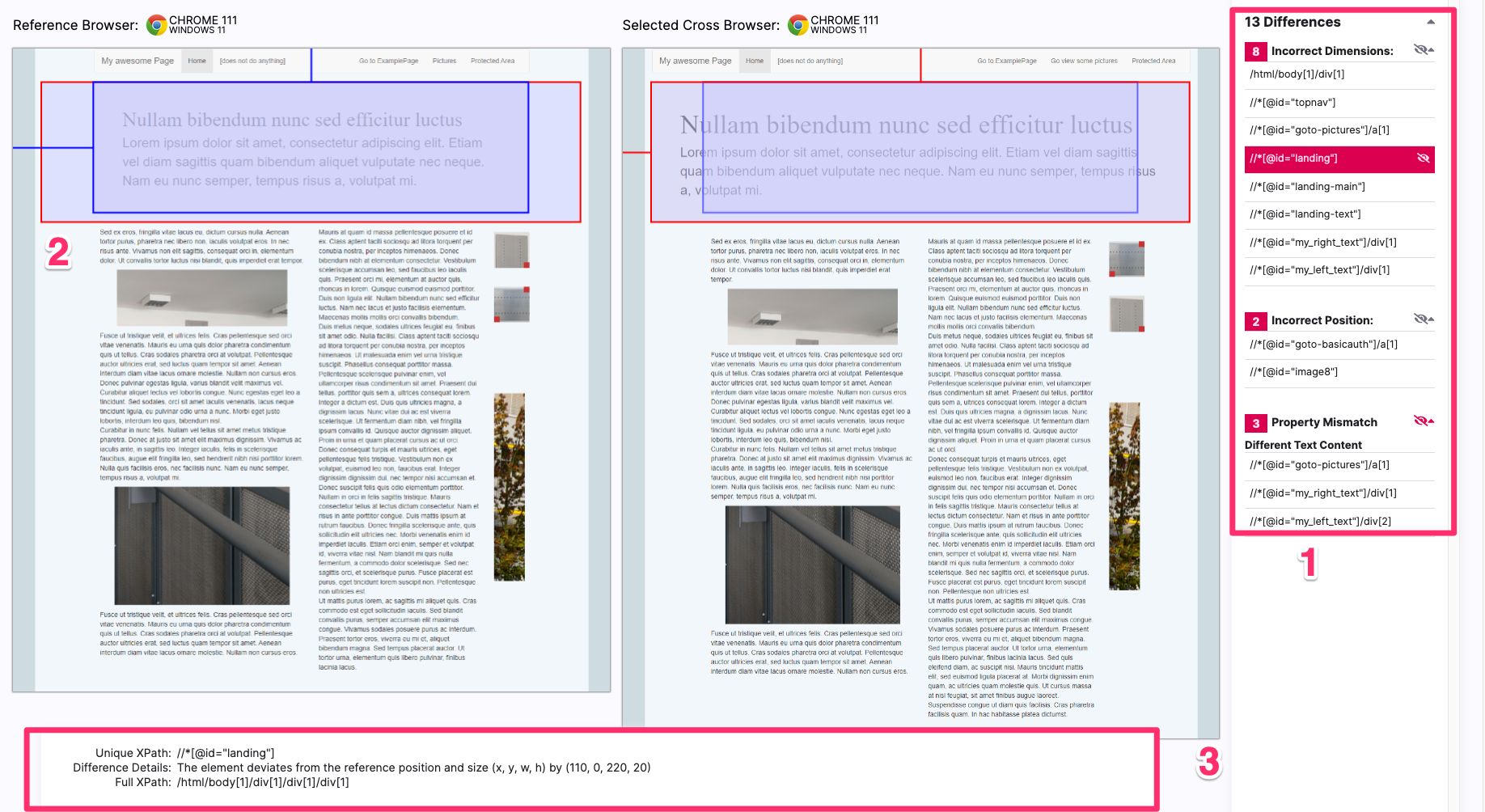The width and height of the screenshot is (1485, 812).
Task: Click the count badge 2 for Incorrect Position
Action: tap(1256, 321)
